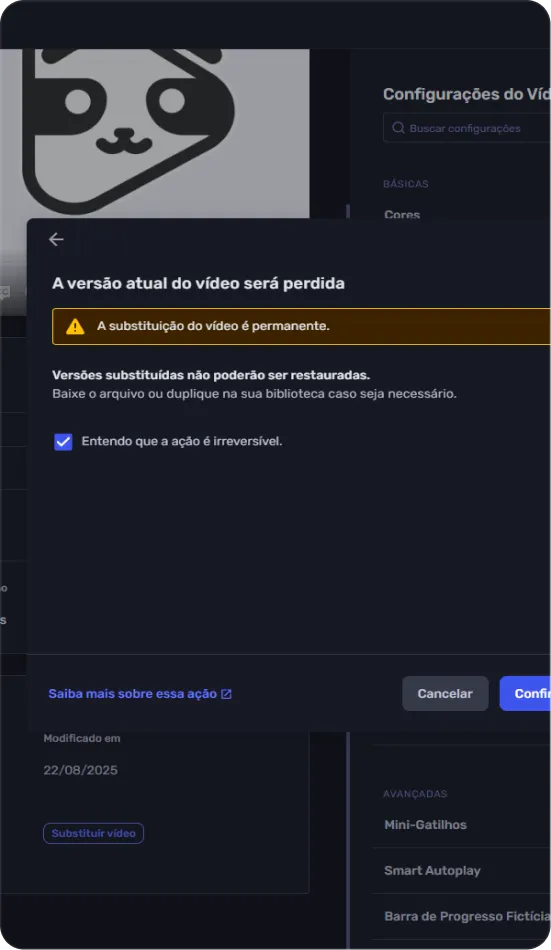Go back using the dialog arrow icon
551x950 pixels.
[x=56, y=239]
